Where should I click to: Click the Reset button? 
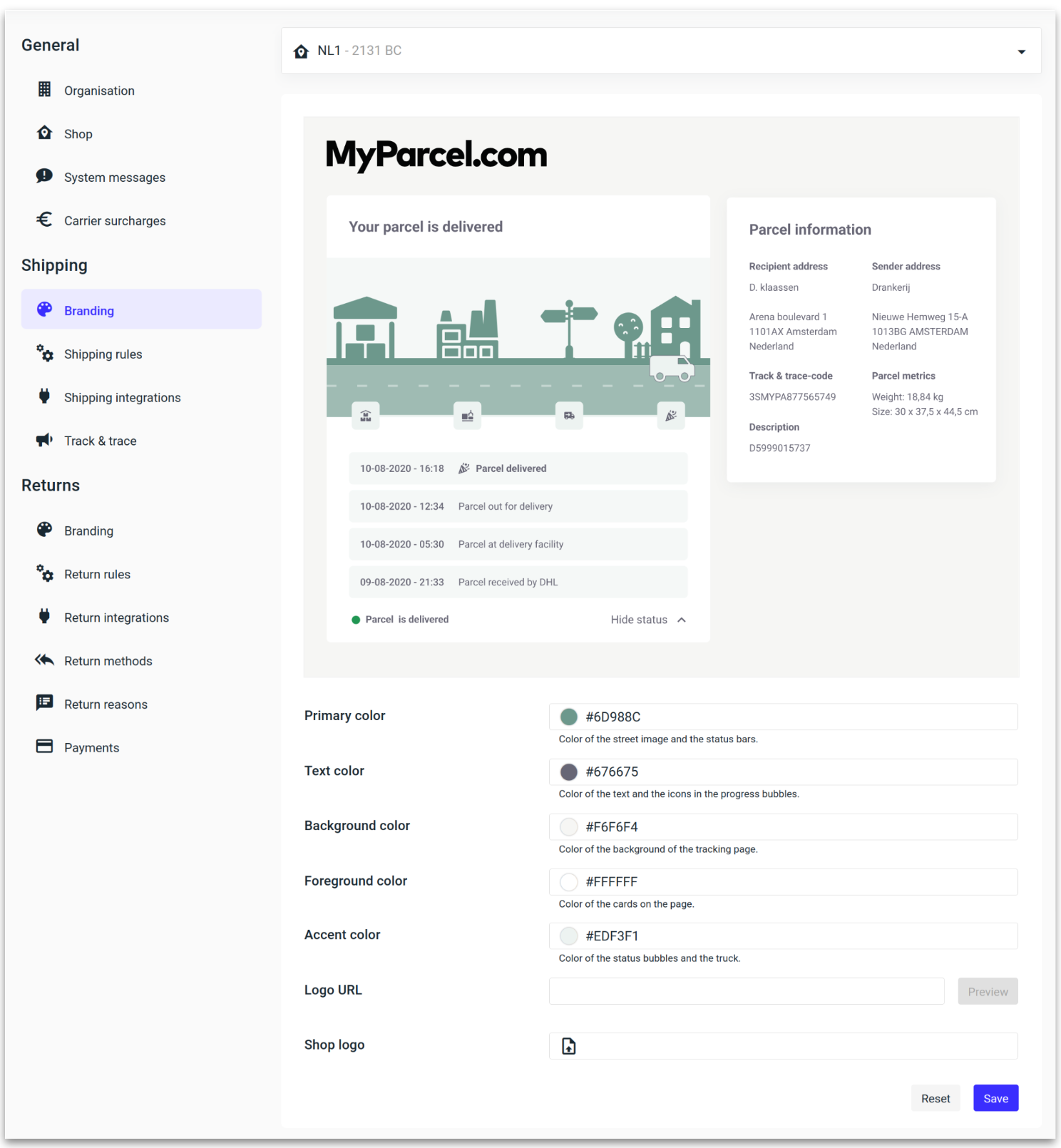click(935, 1099)
